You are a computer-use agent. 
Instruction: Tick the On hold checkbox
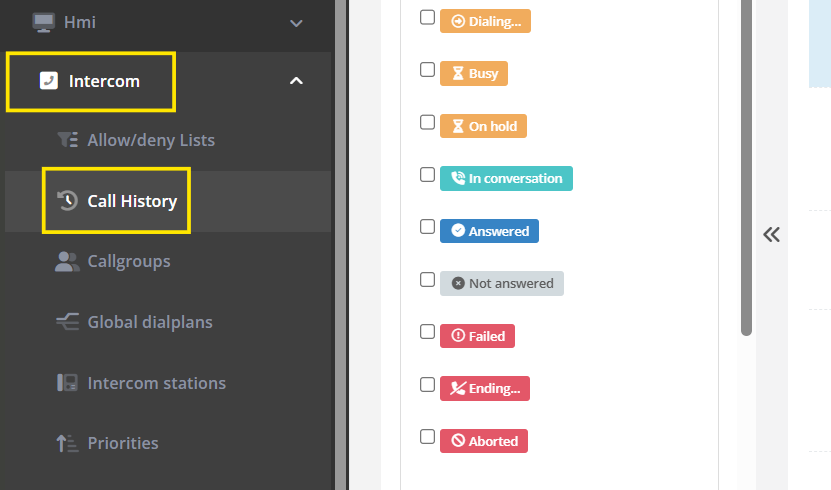(427, 122)
